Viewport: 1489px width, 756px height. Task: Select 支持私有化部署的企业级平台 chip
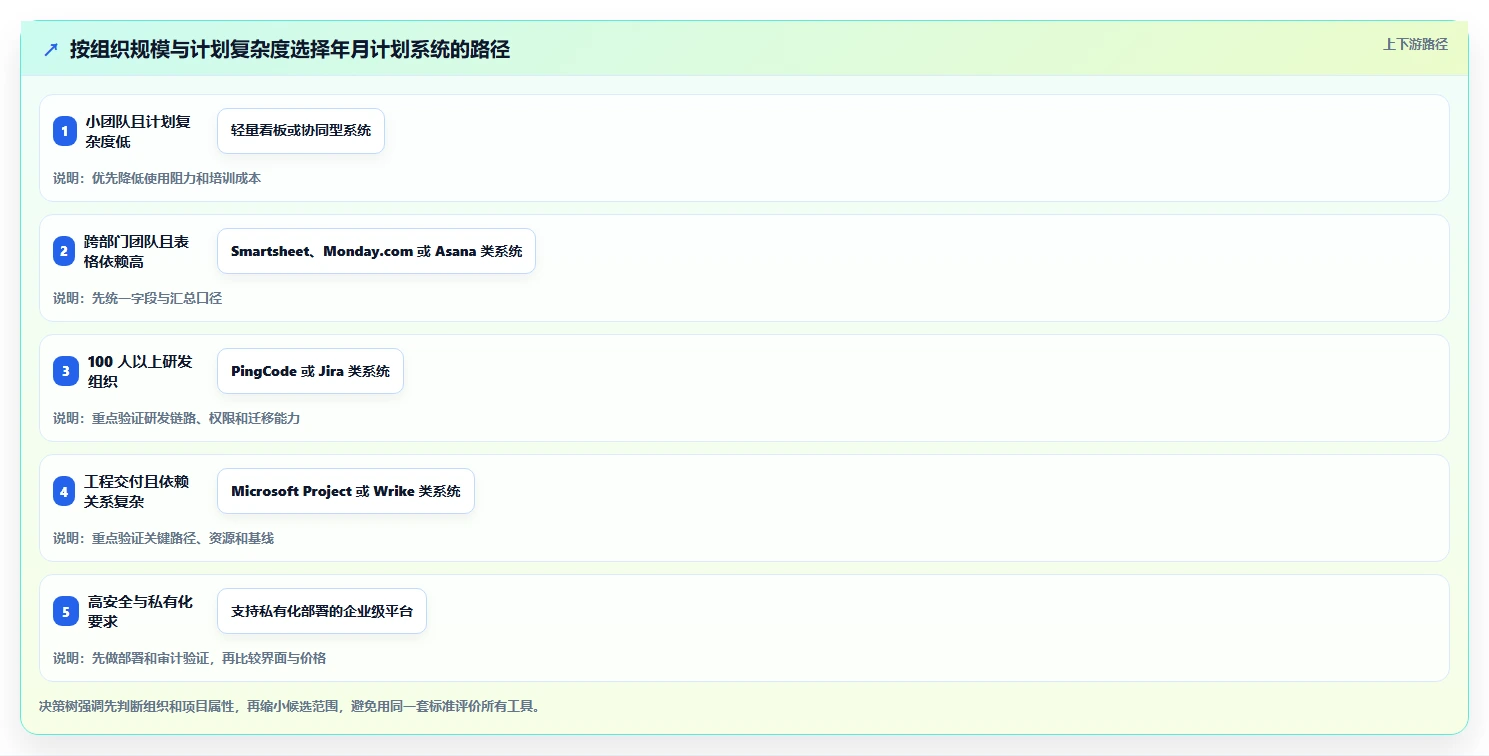click(322, 611)
